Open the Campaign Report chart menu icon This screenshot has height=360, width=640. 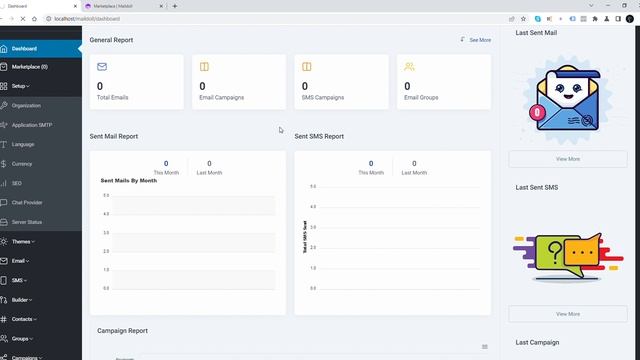click(x=484, y=347)
